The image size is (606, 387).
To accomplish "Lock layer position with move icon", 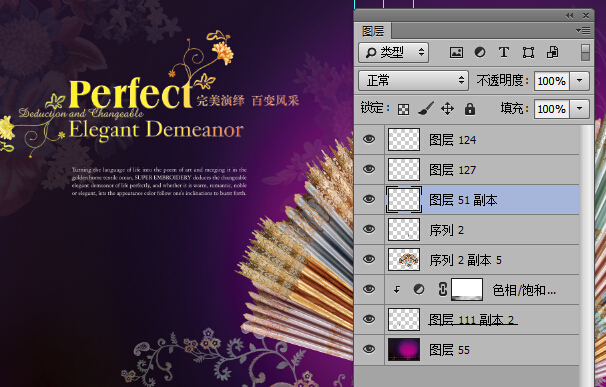I will (x=447, y=109).
